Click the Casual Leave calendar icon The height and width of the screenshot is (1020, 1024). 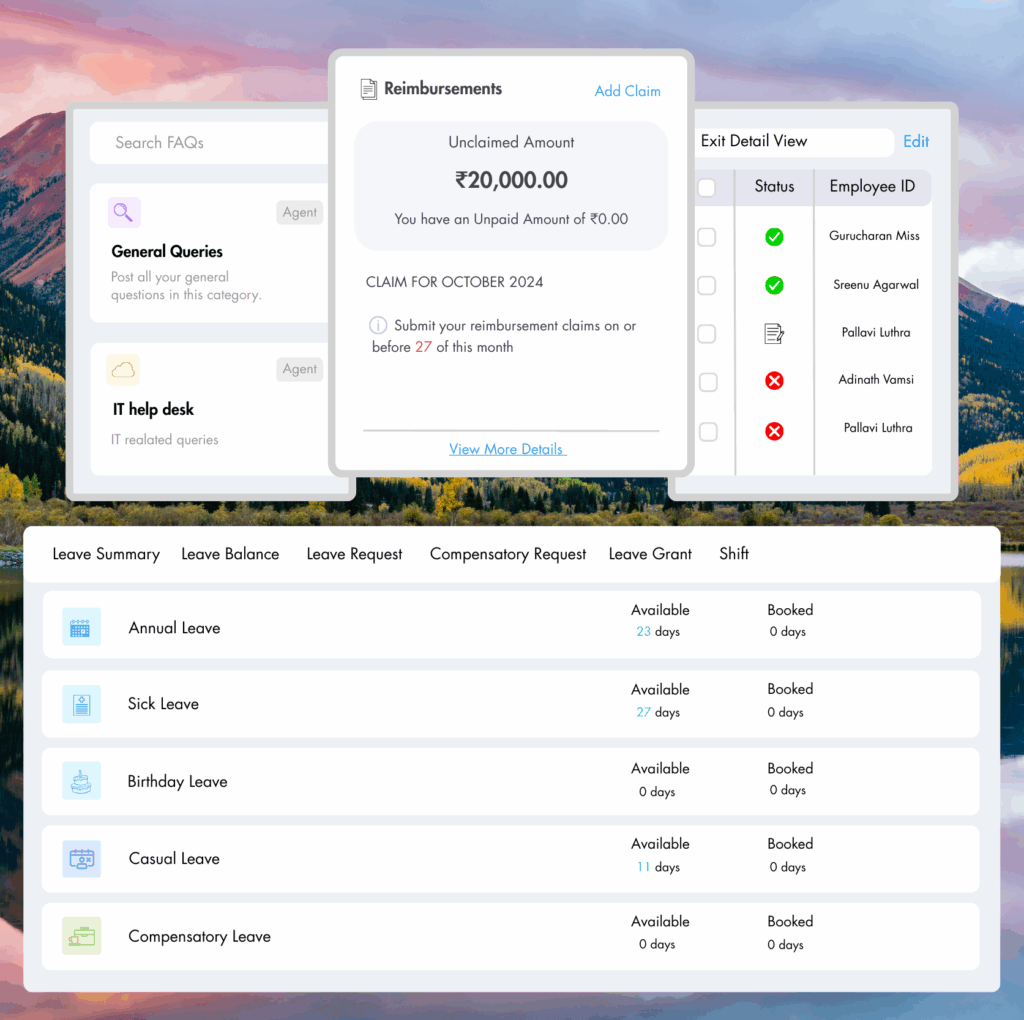click(x=81, y=859)
